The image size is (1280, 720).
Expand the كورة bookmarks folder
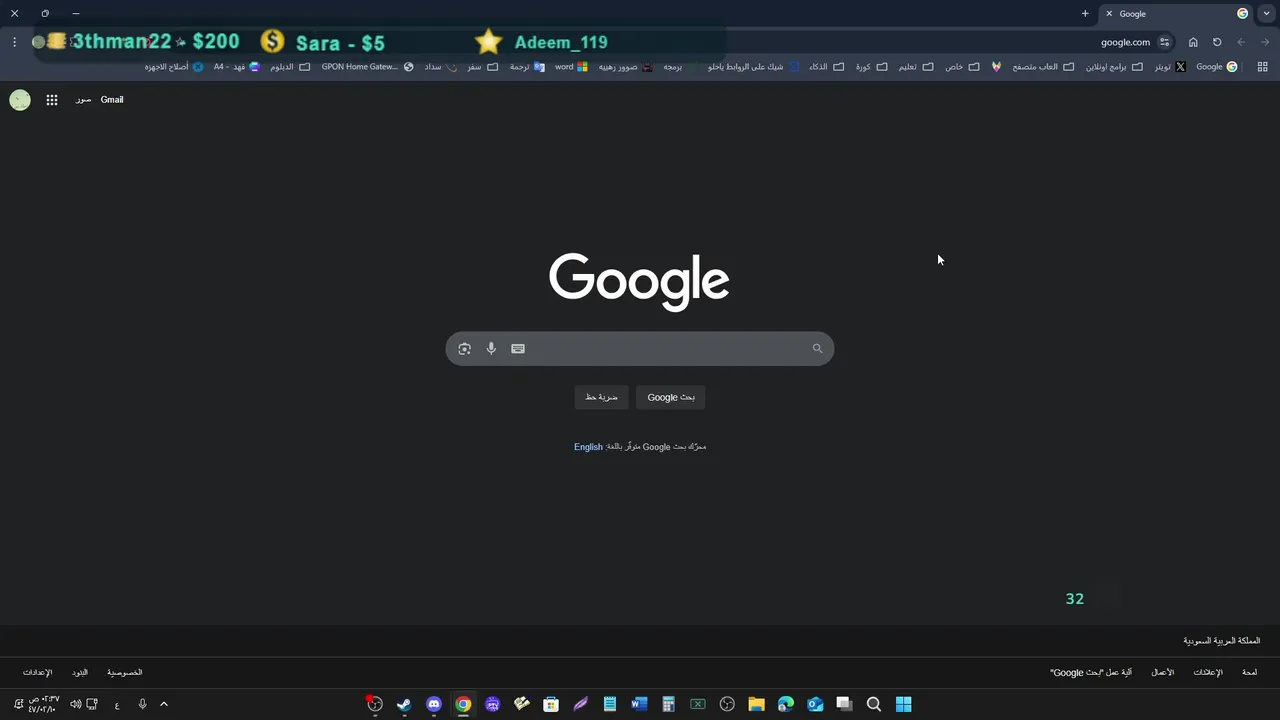pos(871,67)
